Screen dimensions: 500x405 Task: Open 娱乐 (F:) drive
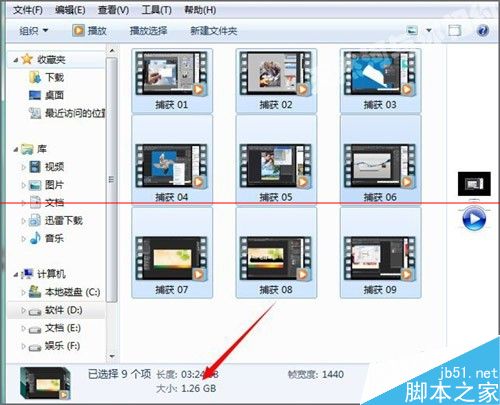point(55,346)
